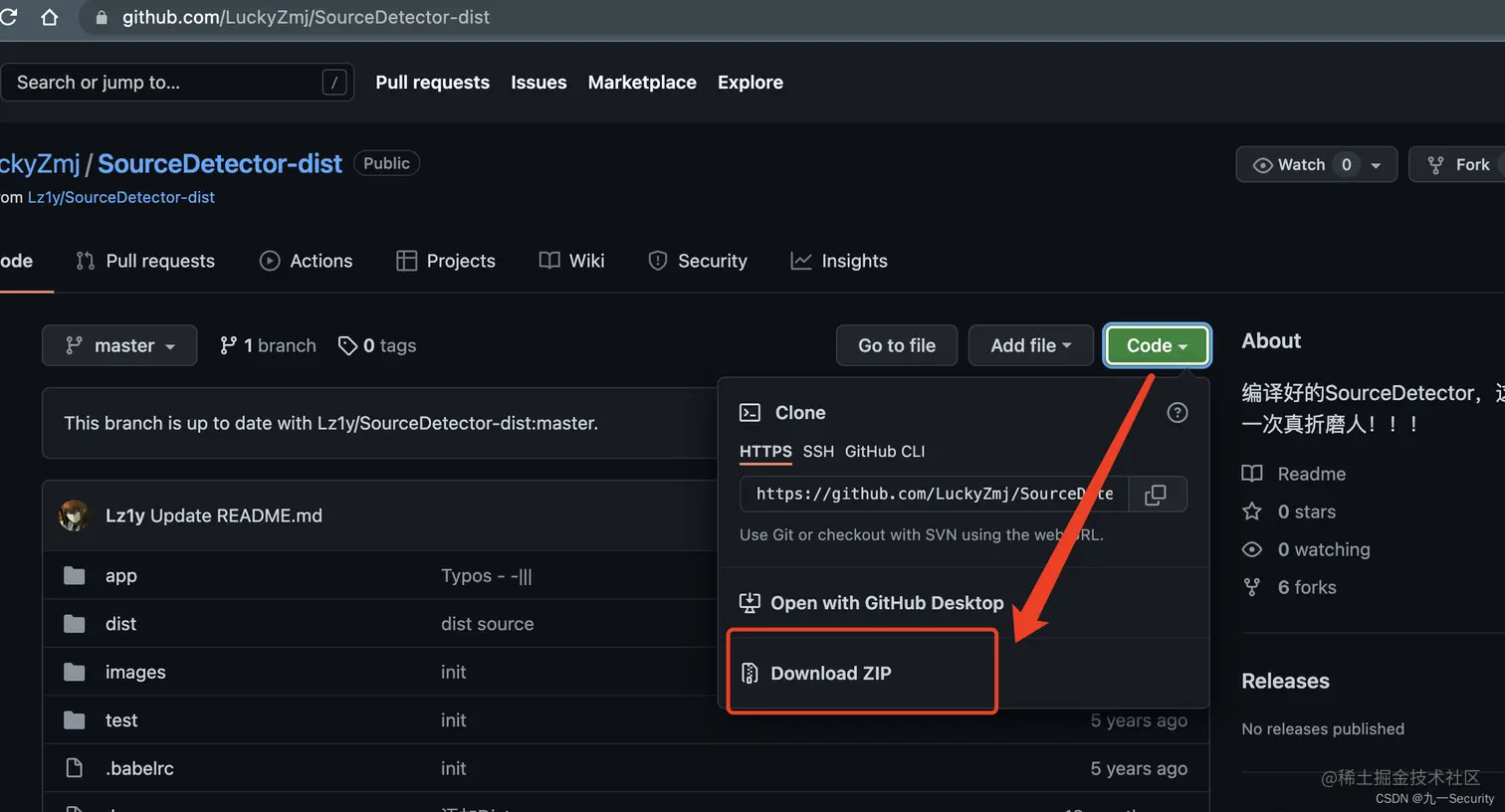
Task: Open the Releases heading link
Action: coord(1285,681)
